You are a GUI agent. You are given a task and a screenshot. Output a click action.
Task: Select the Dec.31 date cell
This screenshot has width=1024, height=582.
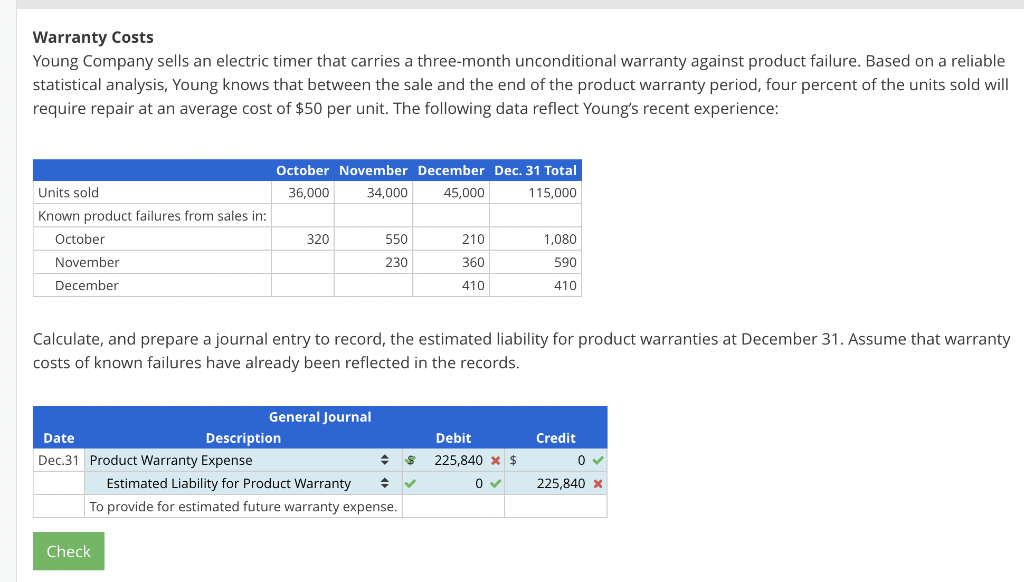[x=58, y=460]
